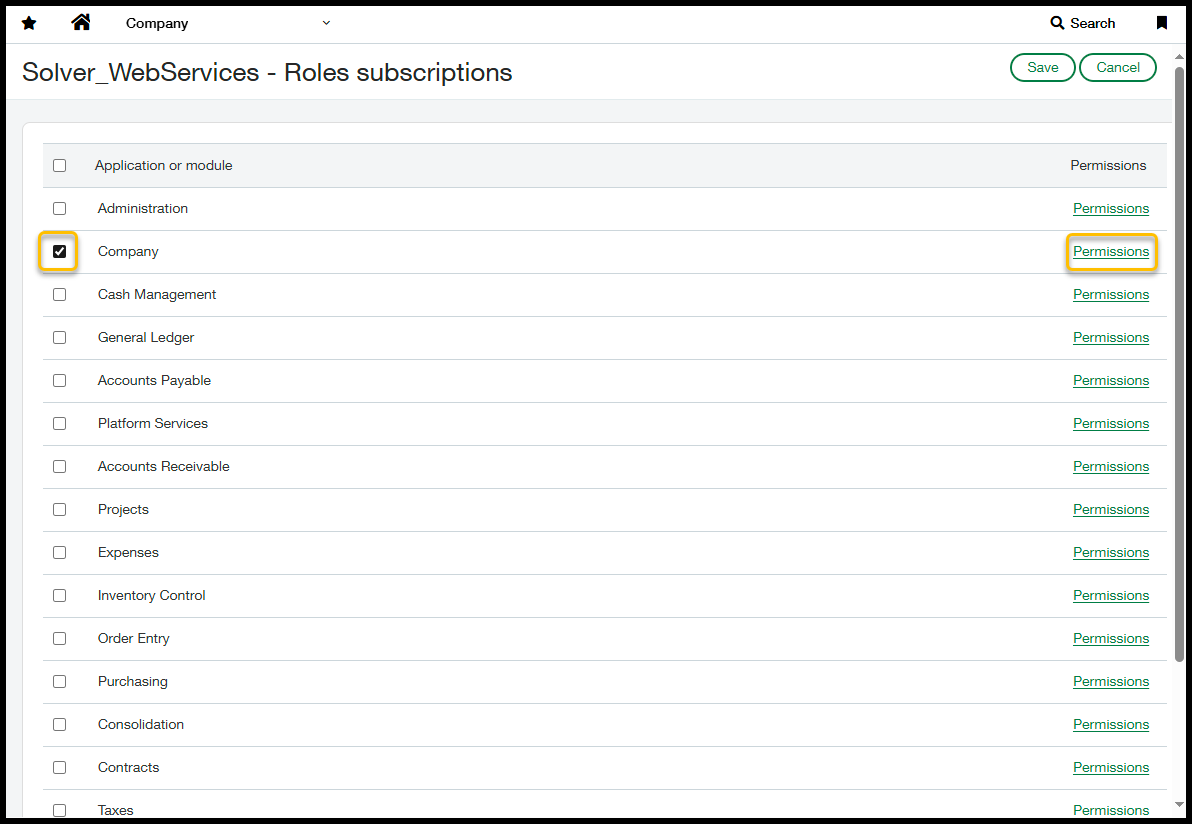This screenshot has width=1192, height=824.
Task: Open Permissions link for Company
Action: (x=1110, y=252)
